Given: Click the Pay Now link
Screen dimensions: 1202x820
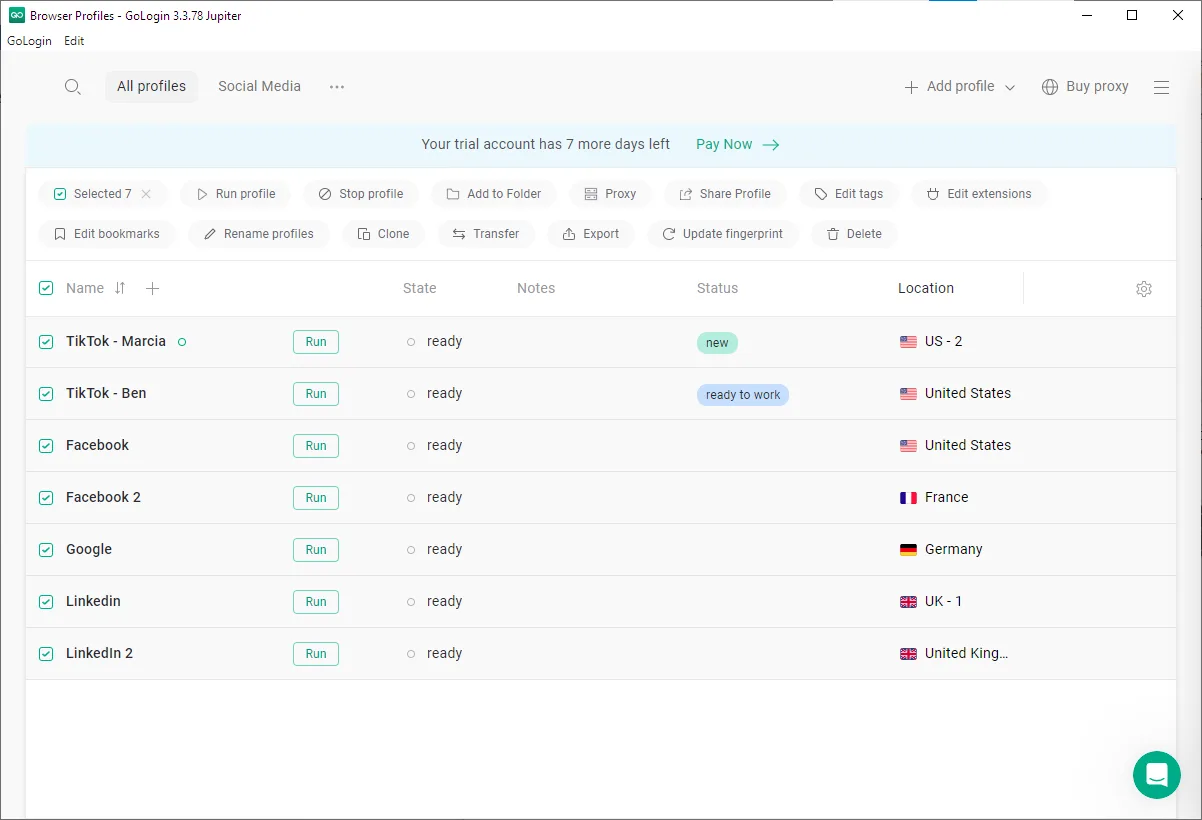Looking at the screenshot, I should point(737,144).
